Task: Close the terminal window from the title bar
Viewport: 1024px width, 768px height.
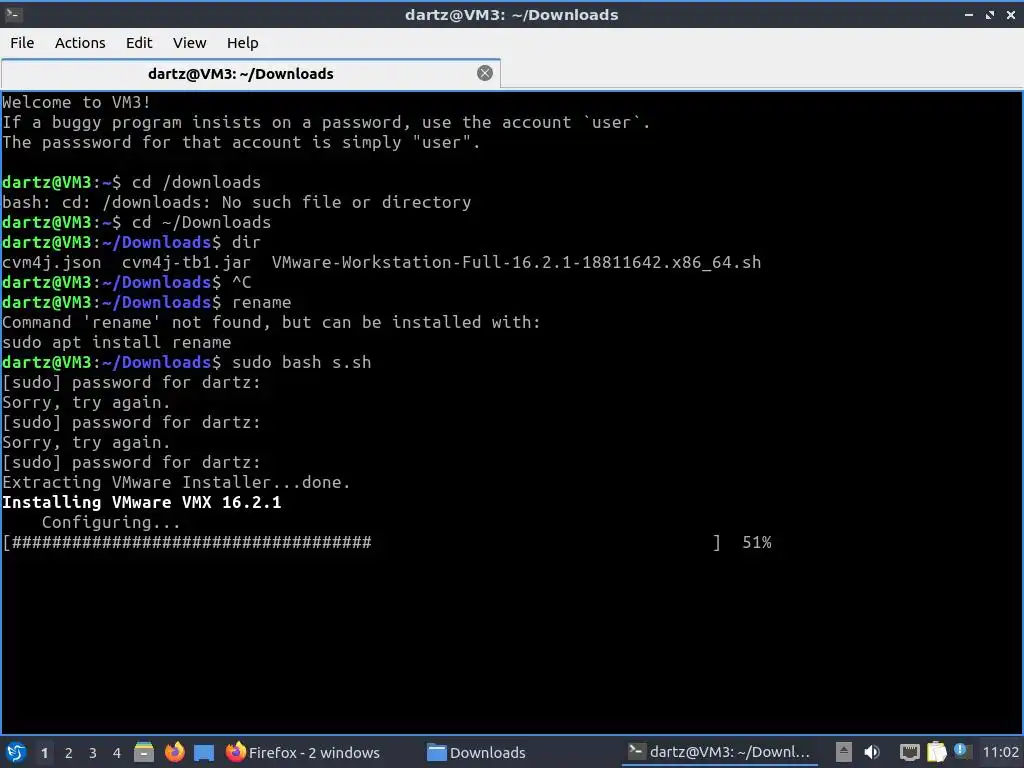Action: click(x=1011, y=14)
